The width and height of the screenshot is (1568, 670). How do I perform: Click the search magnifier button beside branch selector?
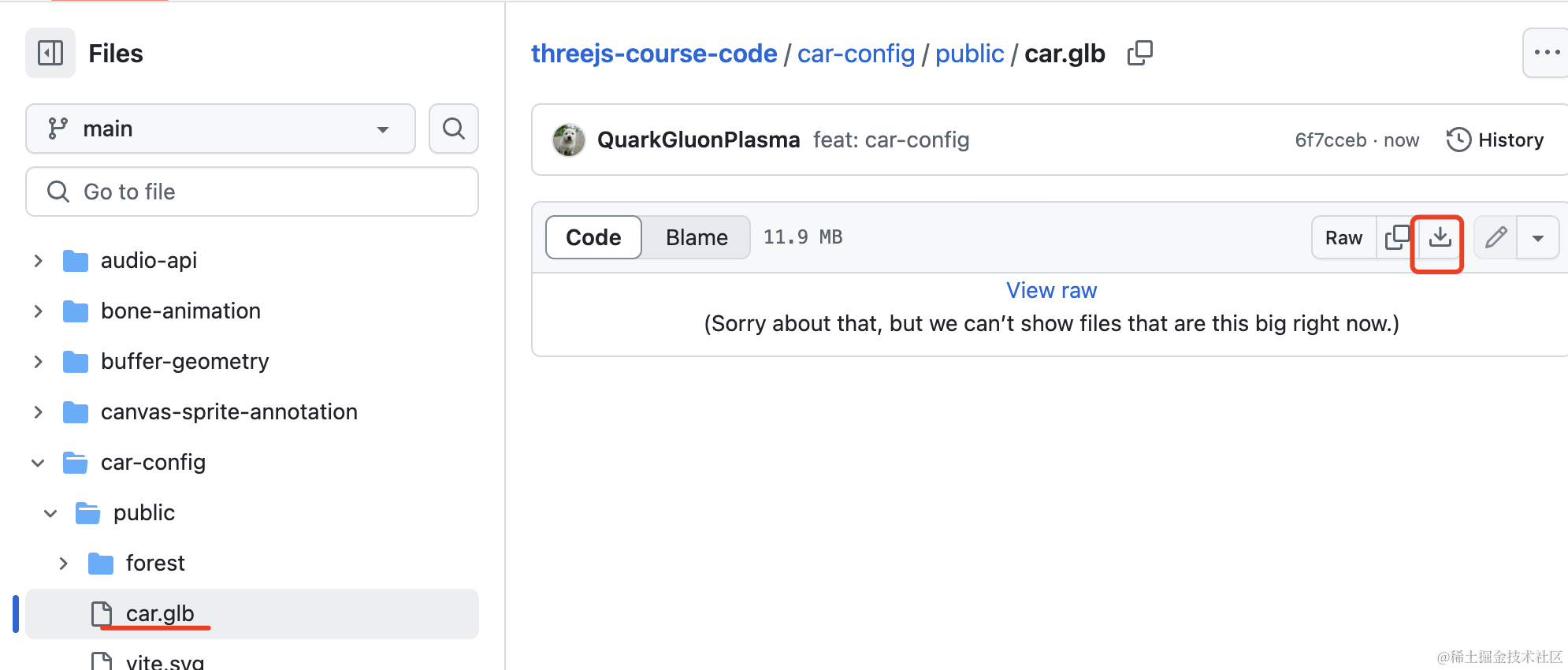(454, 128)
